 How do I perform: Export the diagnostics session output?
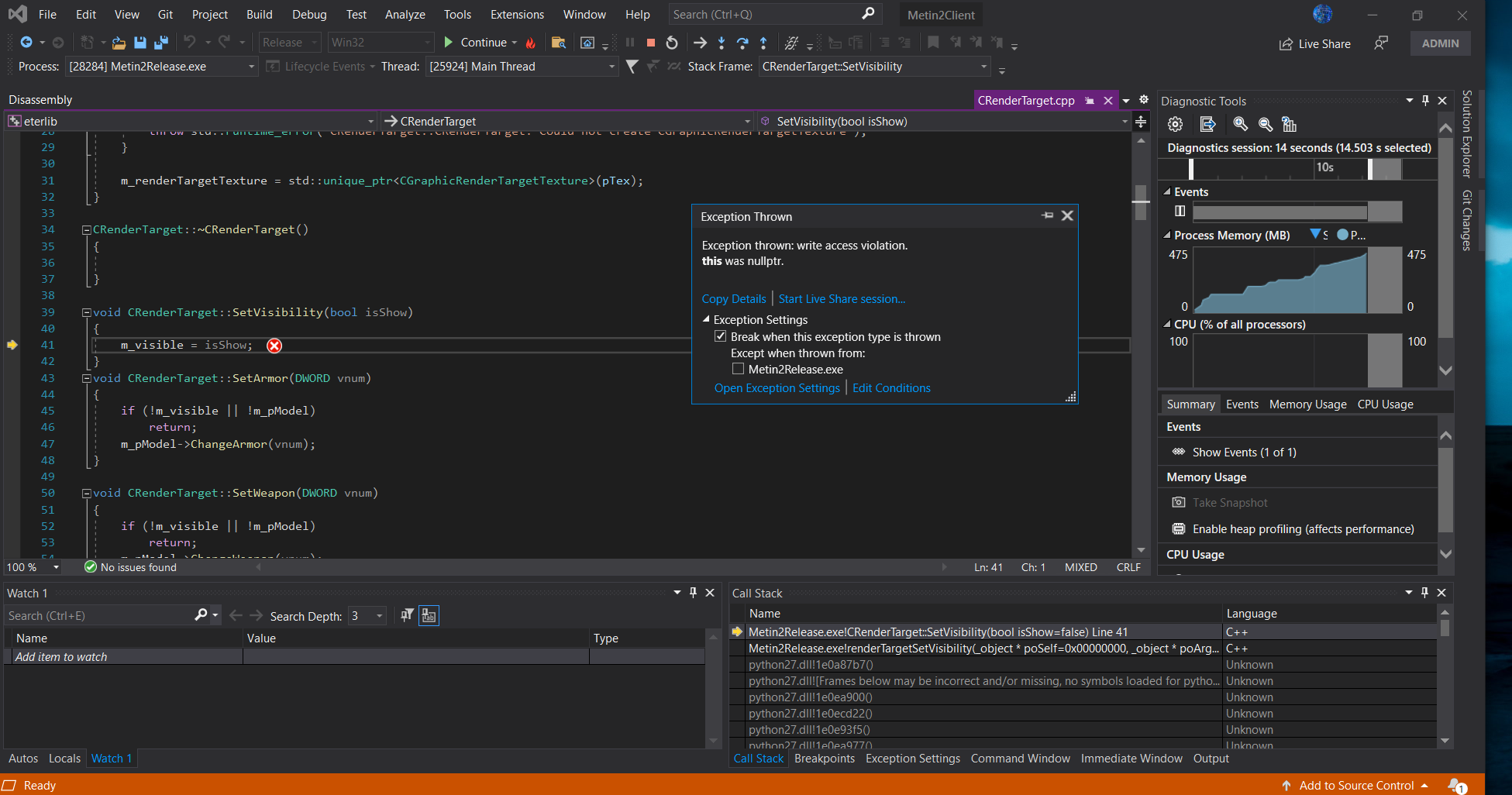click(1207, 124)
